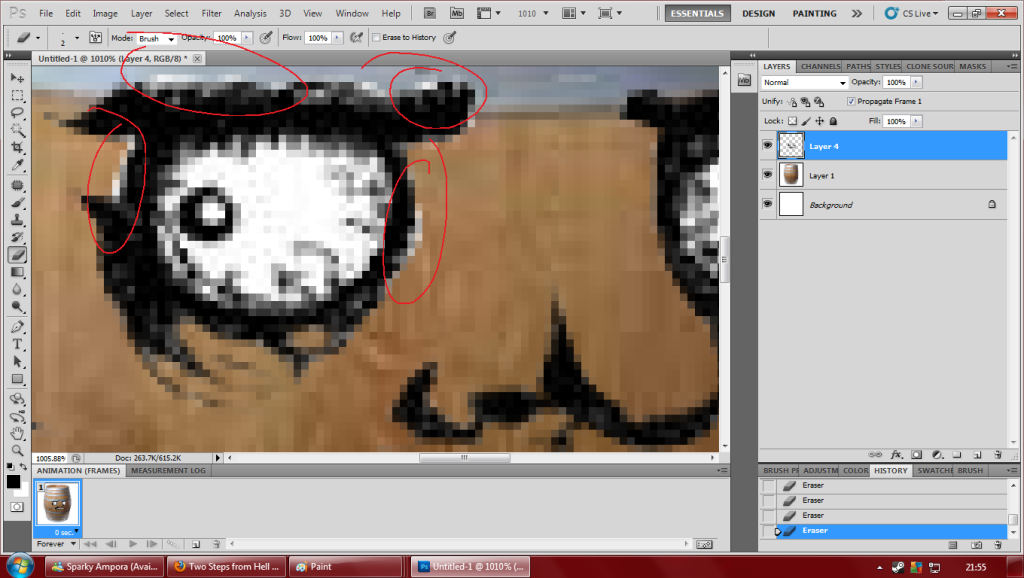1024x578 pixels.
Task: Select the Lasso tool
Action: (17, 113)
